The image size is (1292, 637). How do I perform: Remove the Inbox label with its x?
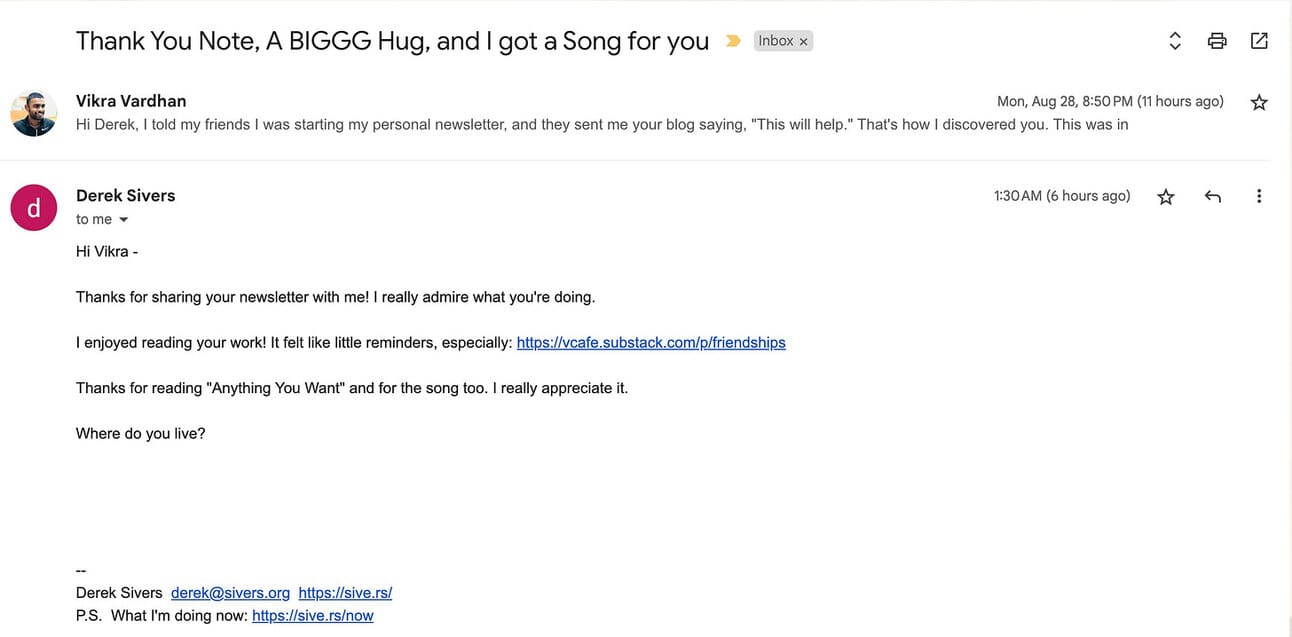click(803, 42)
